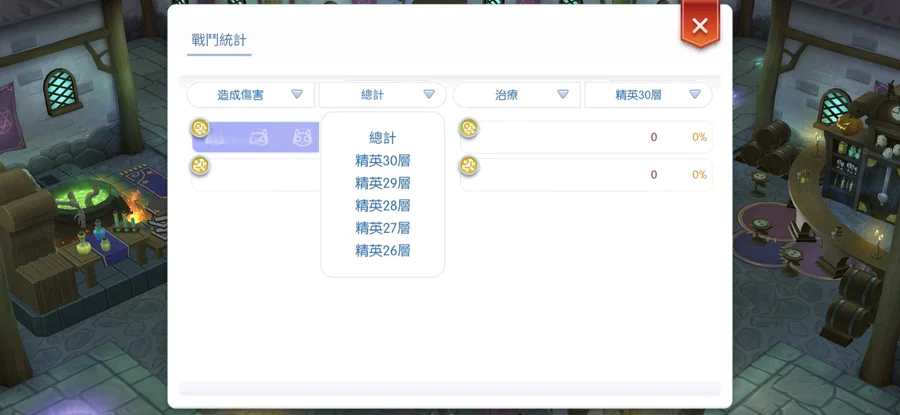Open the 治療 dropdown
This screenshot has width=900, height=415.
(517, 95)
